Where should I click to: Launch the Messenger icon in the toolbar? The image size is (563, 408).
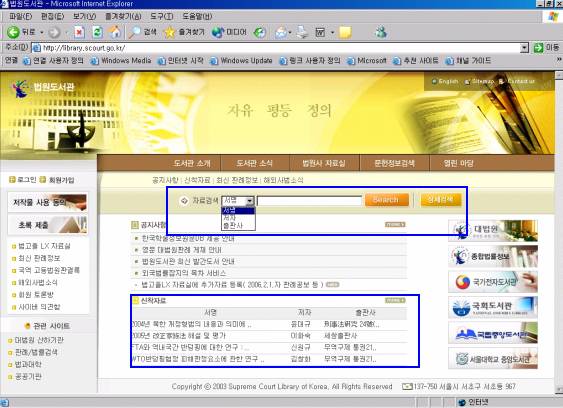(381, 32)
